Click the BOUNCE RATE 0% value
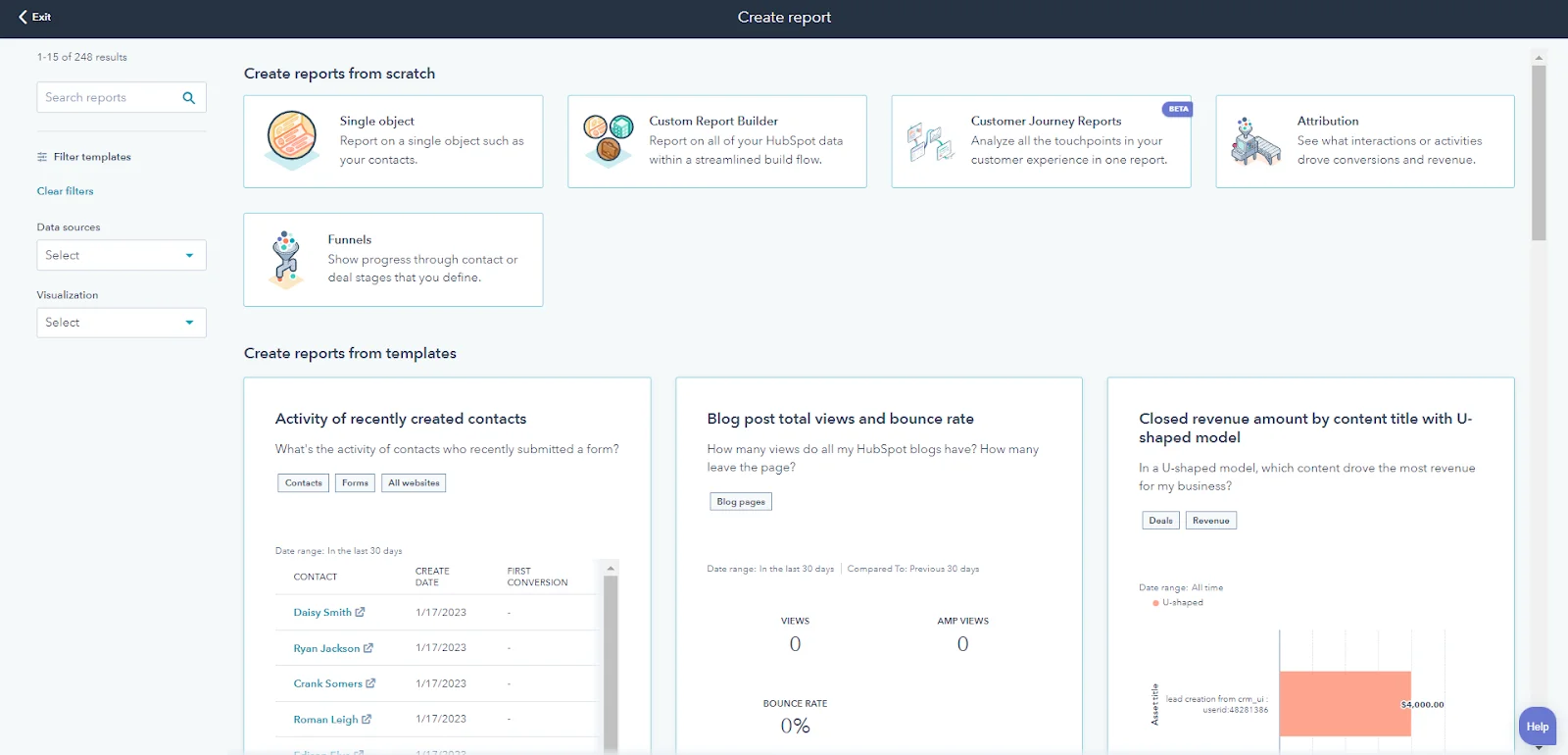The width and height of the screenshot is (1568, 755). [x=795, y=727]
